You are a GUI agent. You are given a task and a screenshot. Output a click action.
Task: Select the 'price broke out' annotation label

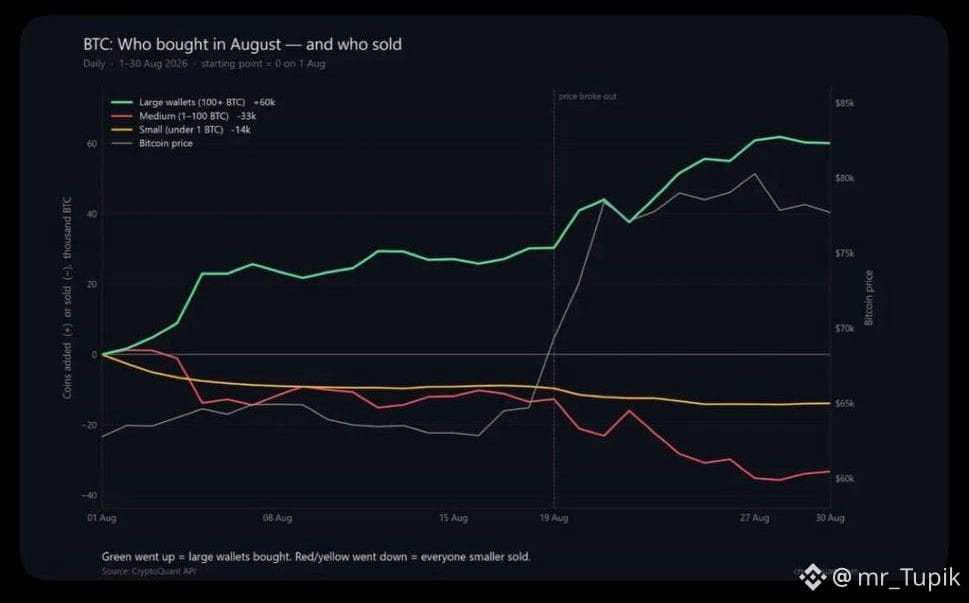[587, 96]
